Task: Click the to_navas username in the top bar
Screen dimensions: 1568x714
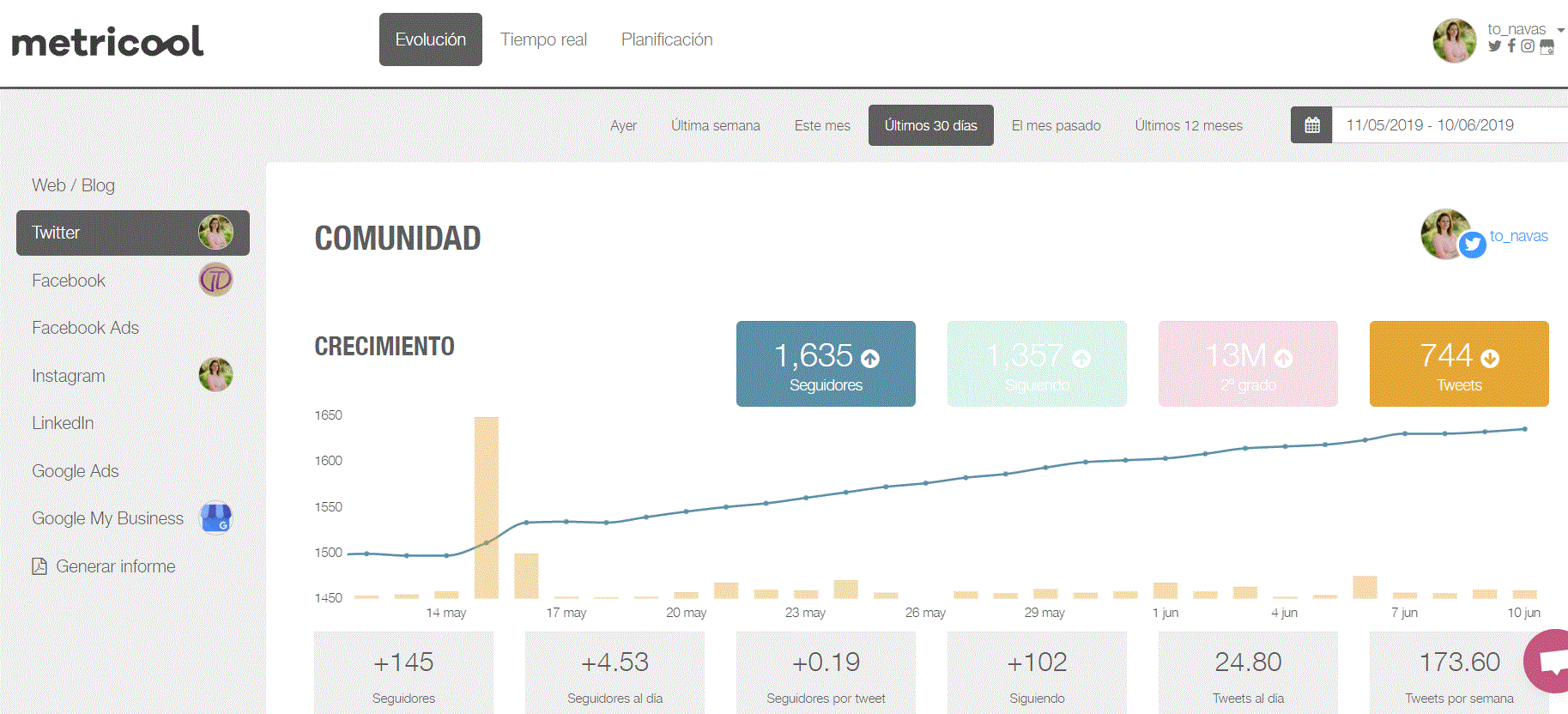Action: point(1517,29)
